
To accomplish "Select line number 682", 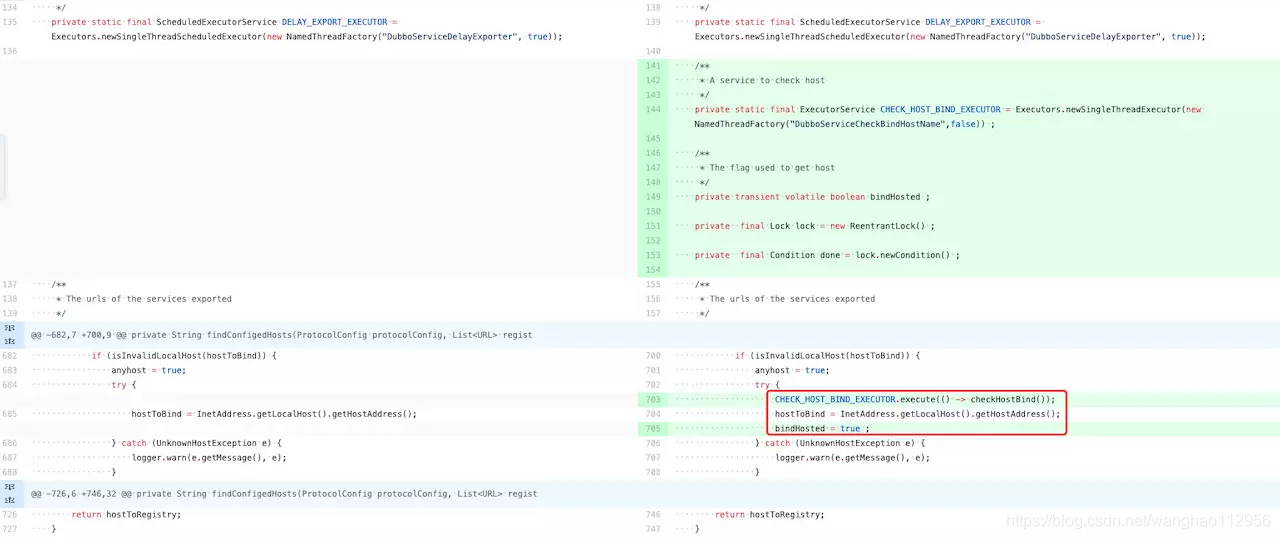I will coord(10,355).
